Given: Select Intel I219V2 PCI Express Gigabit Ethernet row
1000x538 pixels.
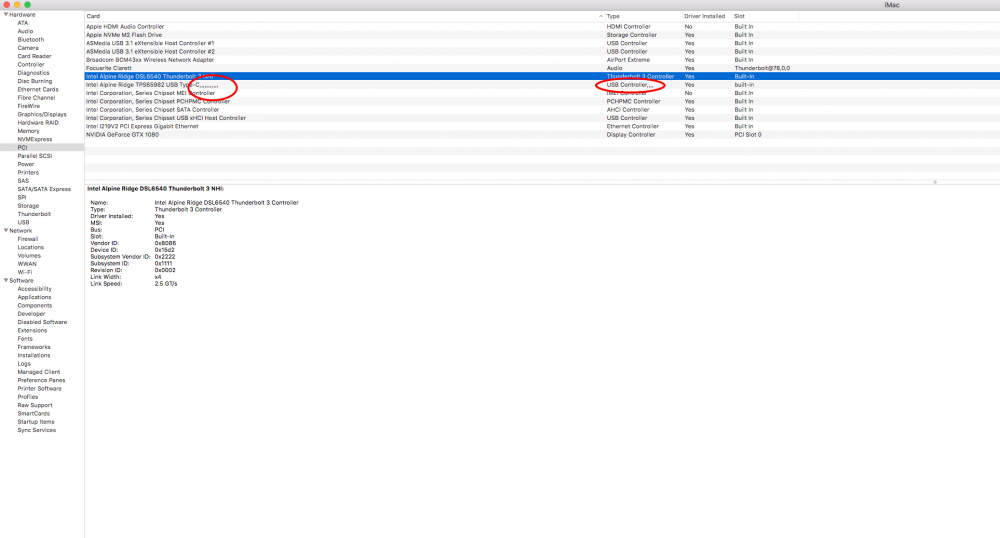Looking at the screenshot, I should 542,126.
